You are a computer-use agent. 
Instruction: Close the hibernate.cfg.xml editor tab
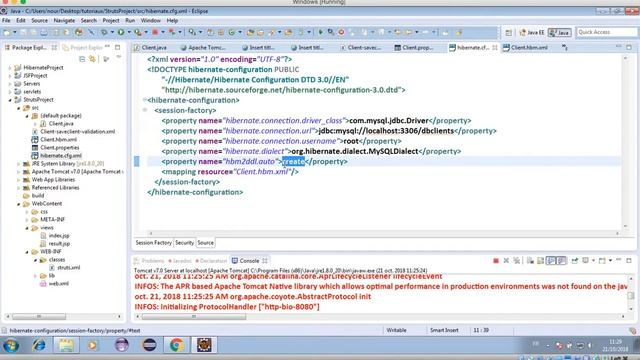495,48
